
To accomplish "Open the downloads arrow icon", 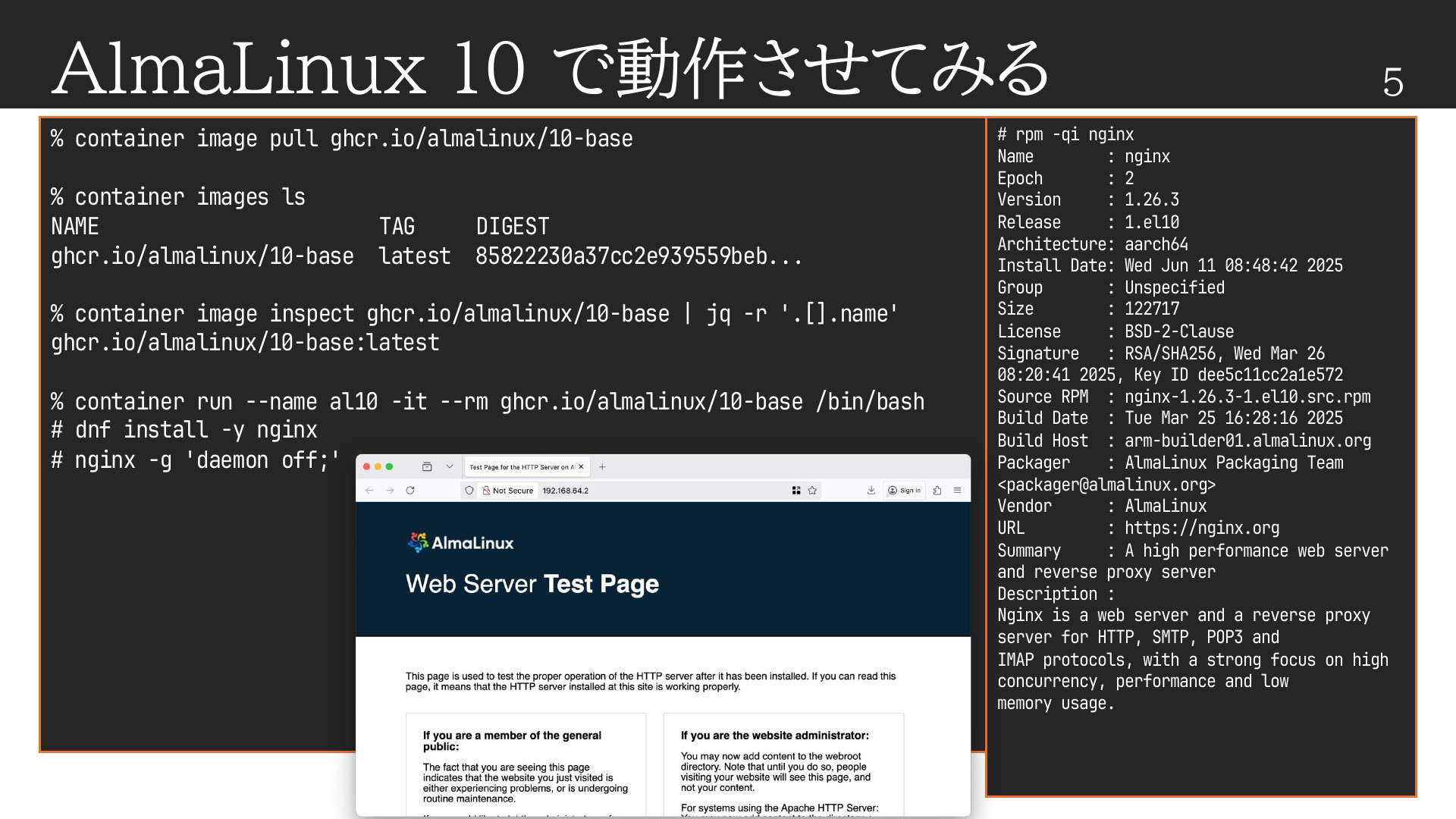I will pos(871,491).
